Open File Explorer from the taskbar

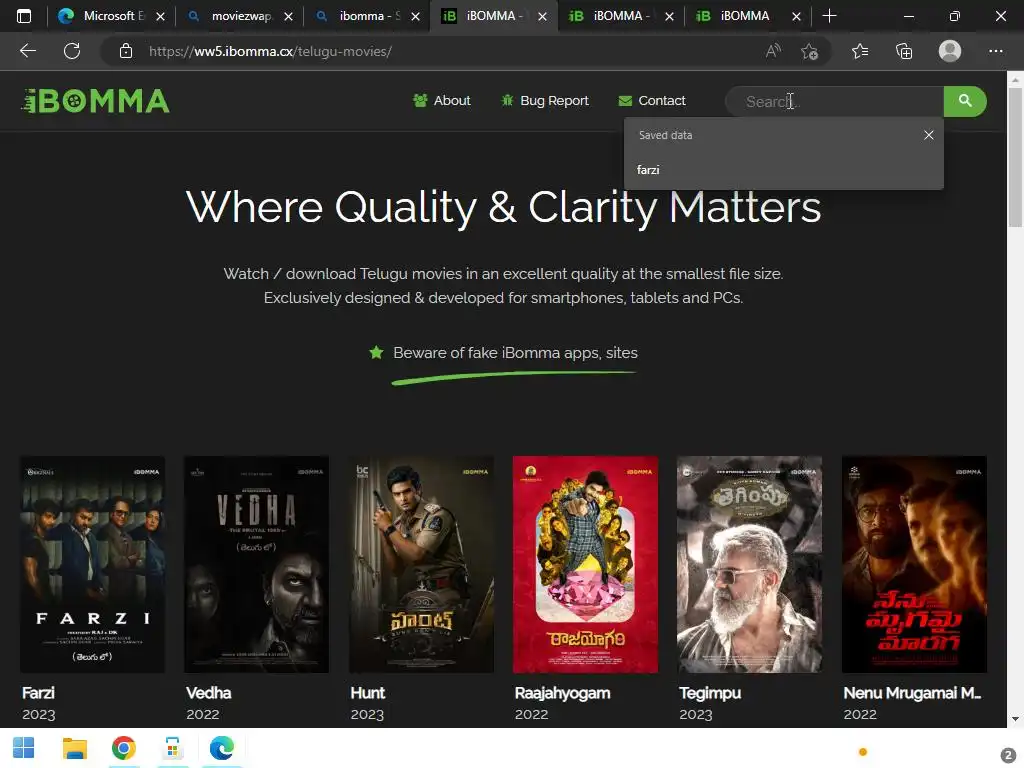point(74,748)
